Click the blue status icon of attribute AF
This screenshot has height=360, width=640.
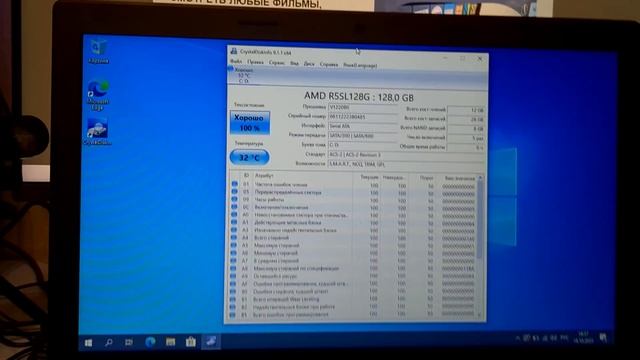[x=233, y=284]
